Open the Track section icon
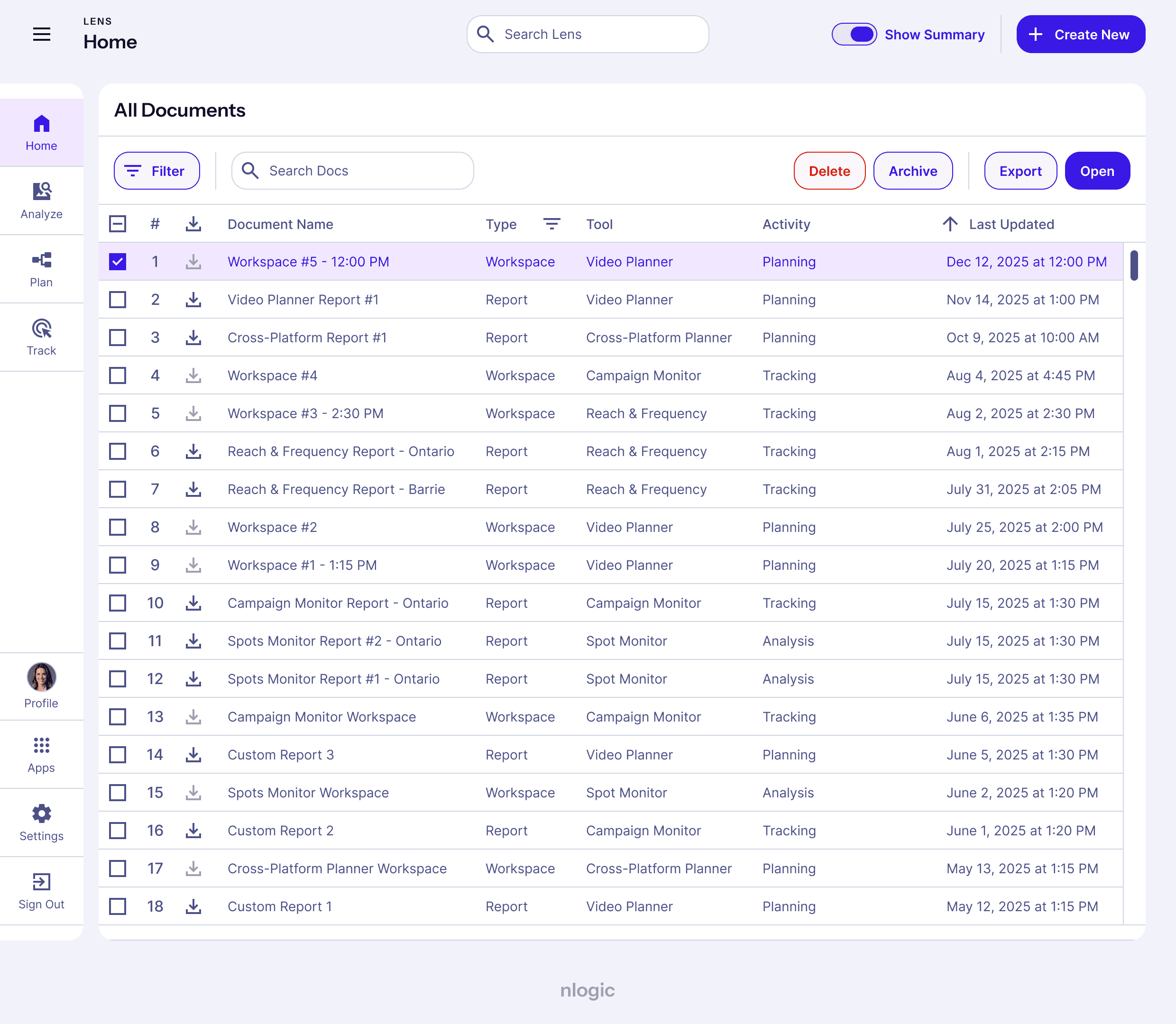Viewport: 1176px width, 1024px height. [41, 329]
